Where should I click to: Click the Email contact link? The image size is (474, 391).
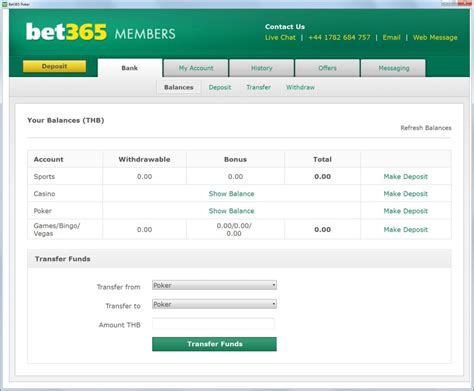(x=391, y=37)
